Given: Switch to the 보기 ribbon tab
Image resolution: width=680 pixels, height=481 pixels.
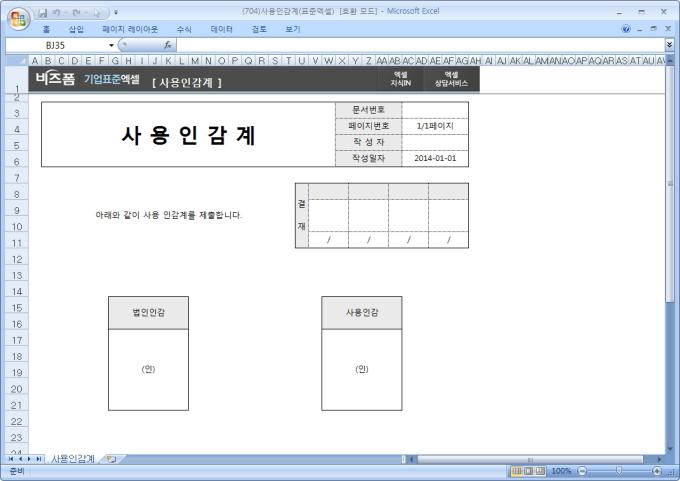Looking at the screenshot, I should pyautogui.click(x=293, y=29).
